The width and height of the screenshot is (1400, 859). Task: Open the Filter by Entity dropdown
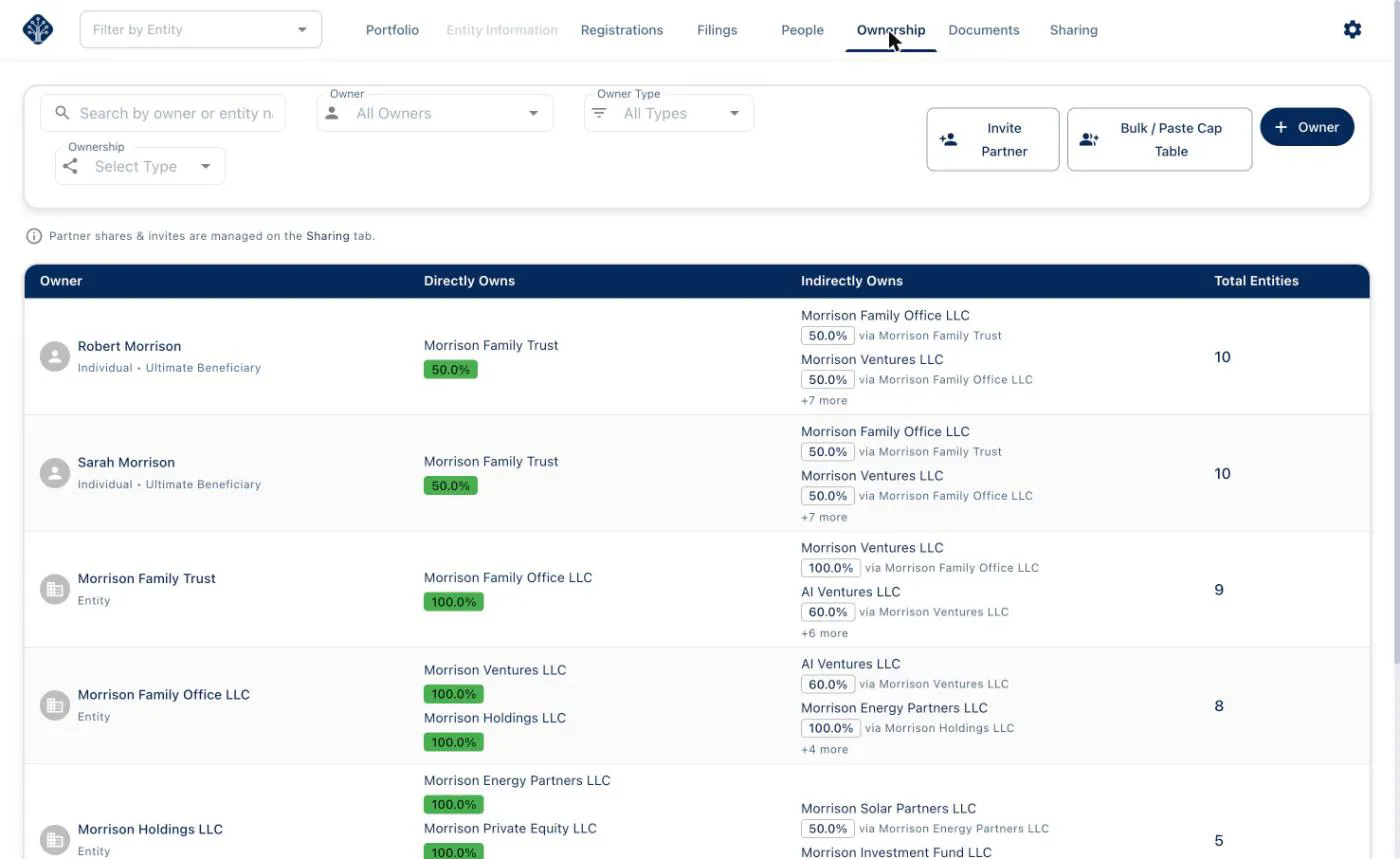201,30
